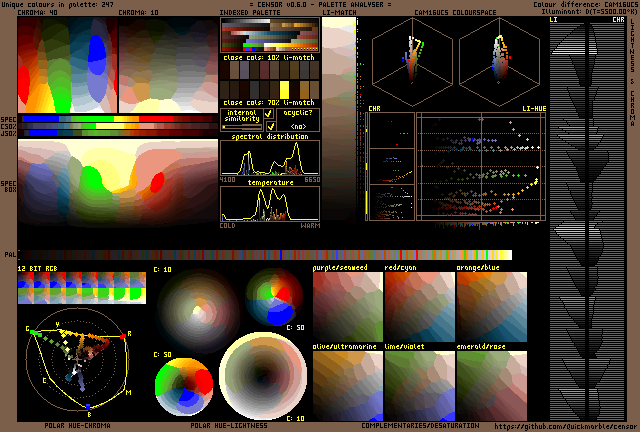Click the right CAM16UCS colourspace cube
Viewport: 640px width, 432px height.
(500, 62)
